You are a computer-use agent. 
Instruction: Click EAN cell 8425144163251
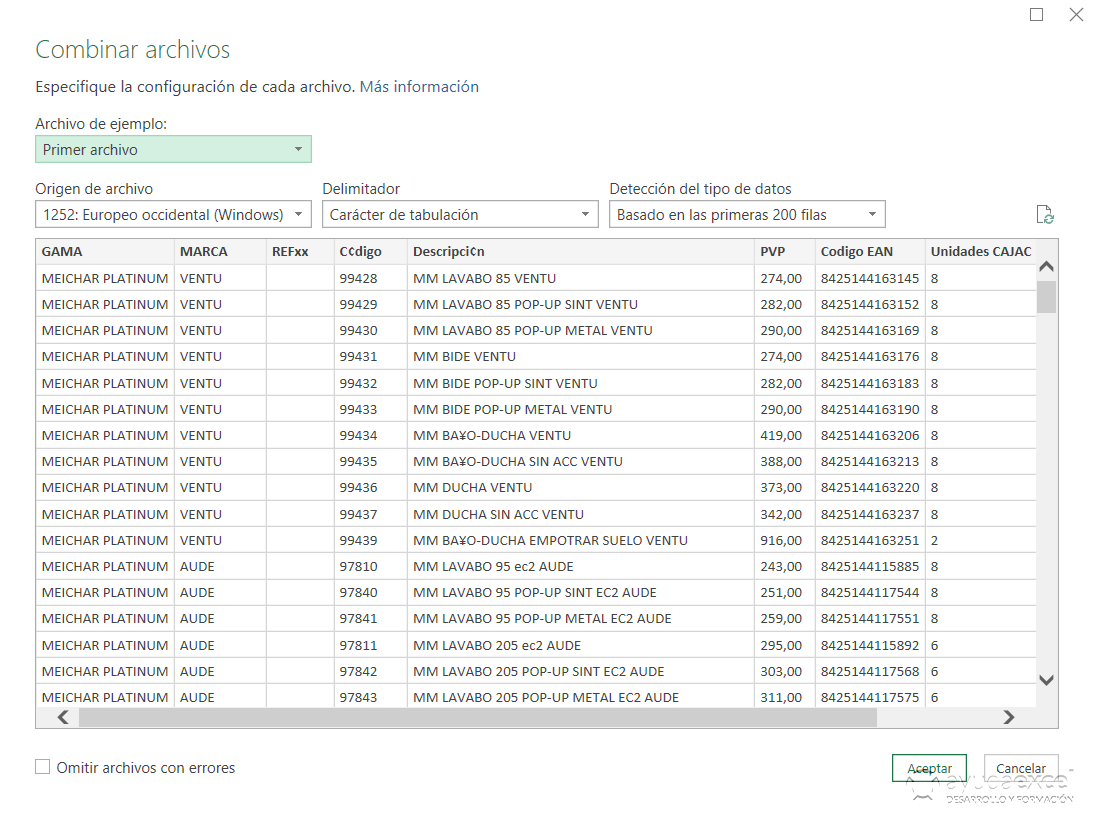coord(870,540)
